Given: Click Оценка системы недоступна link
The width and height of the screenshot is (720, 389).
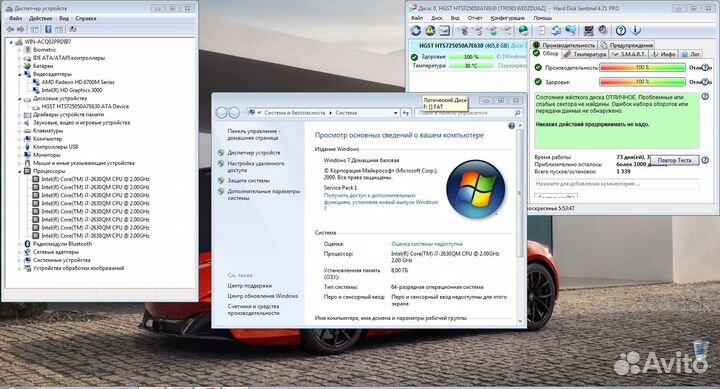Looking at the screenshot, I should (427, 244).
